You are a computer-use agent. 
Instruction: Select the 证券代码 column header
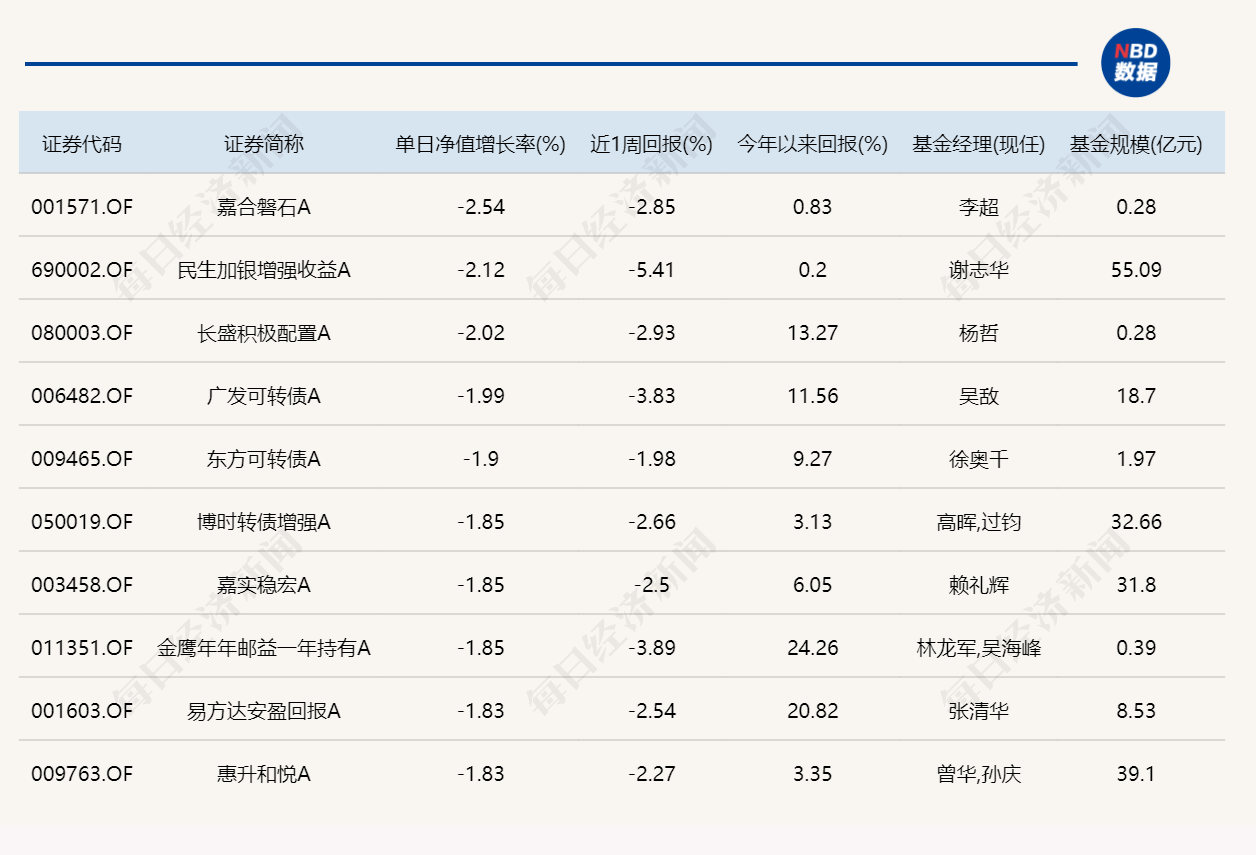(82, 144)
